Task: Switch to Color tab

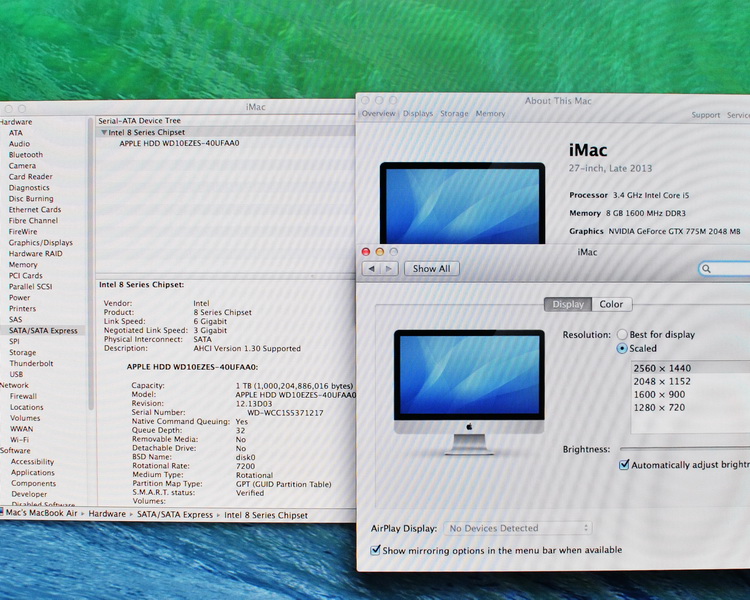Action: point(611,304)
